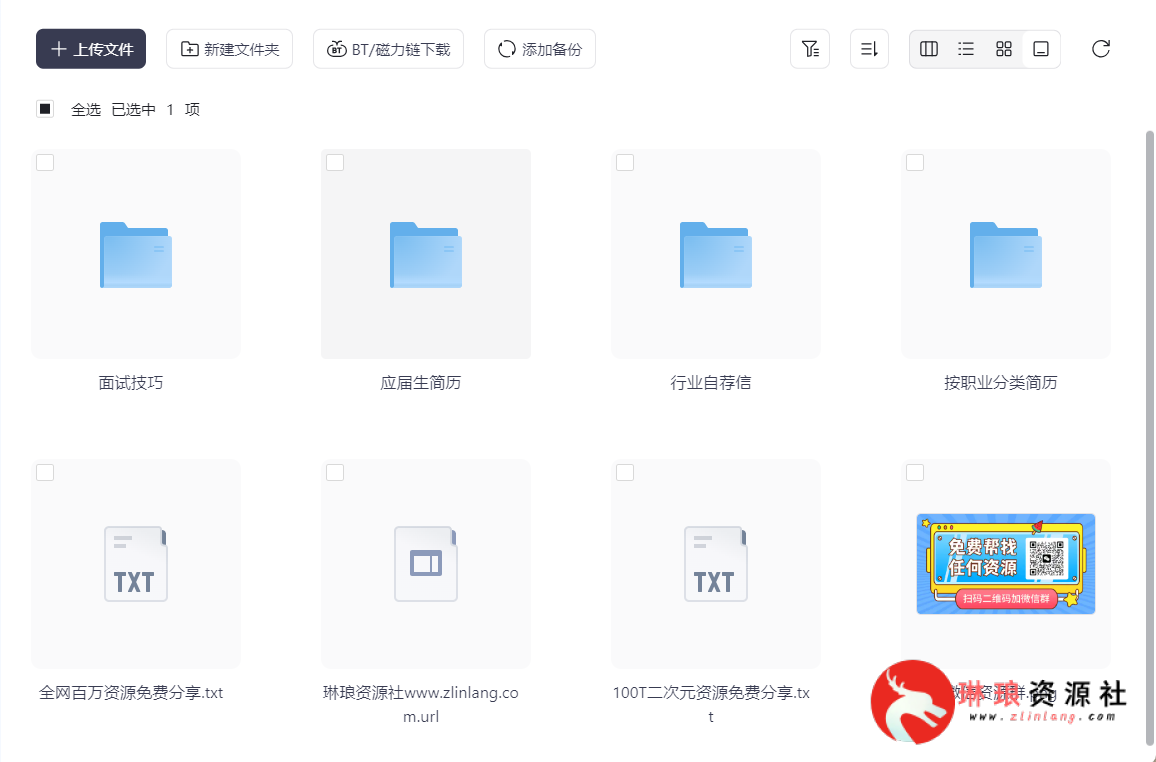Click the 100T二次元资源免费分享.txt file name
This screenshot has width=1156, height=762.
click(x=711, y=705)
